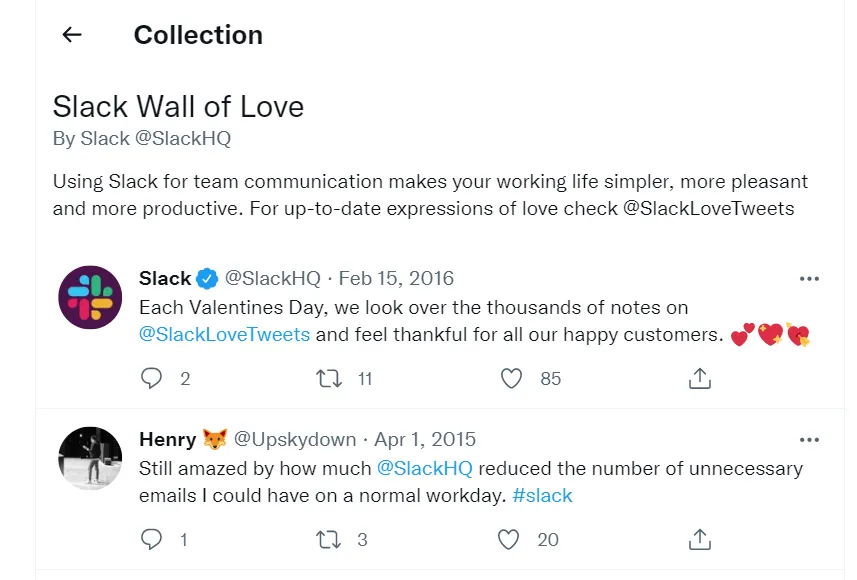Open @SlackLoveTweets link in Slack's tweet
This screenshot has height=580, width=857.
click(224, 335)
